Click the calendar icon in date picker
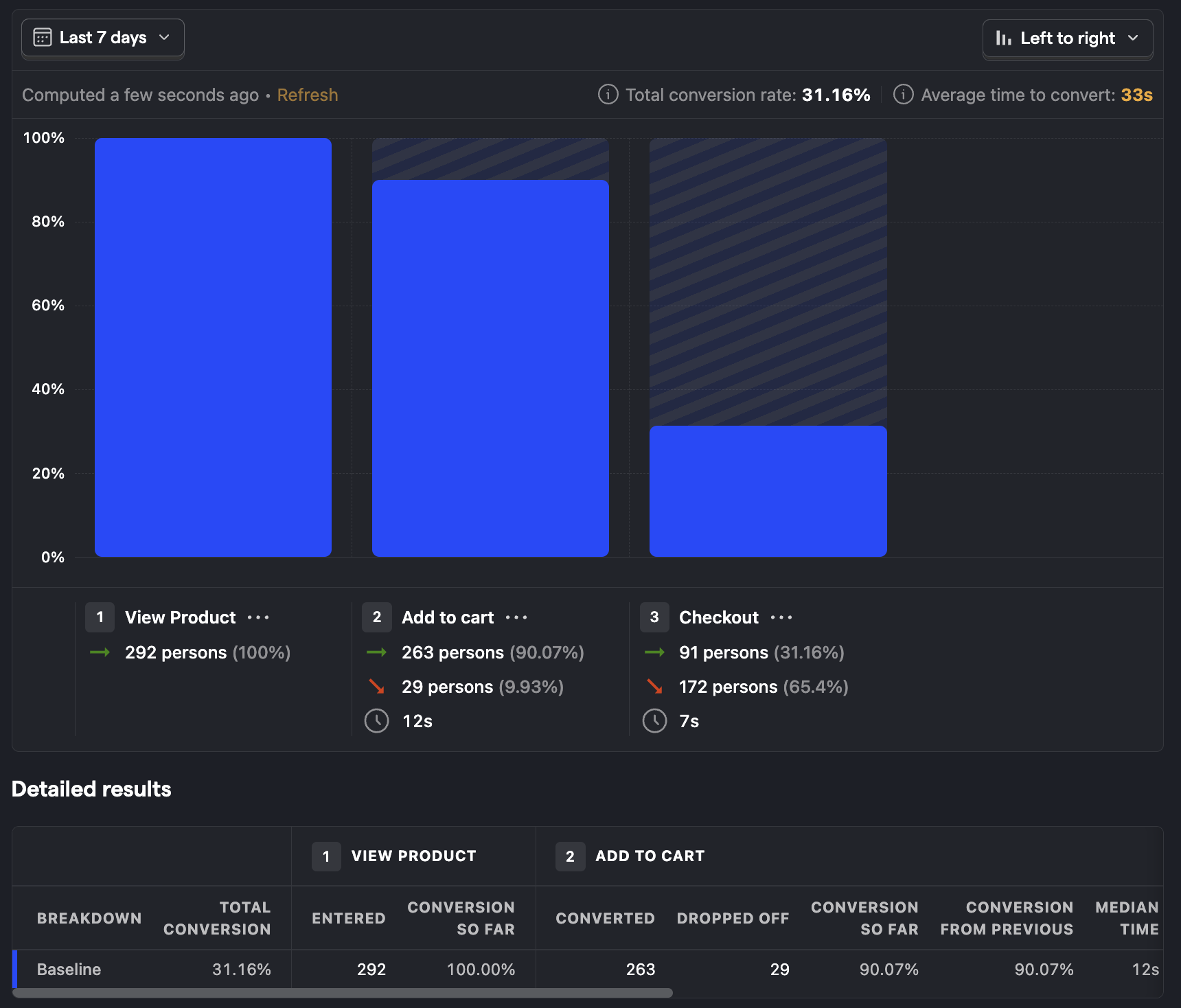This screenshot has height=1008, width=1181. [x=43, y=38]
